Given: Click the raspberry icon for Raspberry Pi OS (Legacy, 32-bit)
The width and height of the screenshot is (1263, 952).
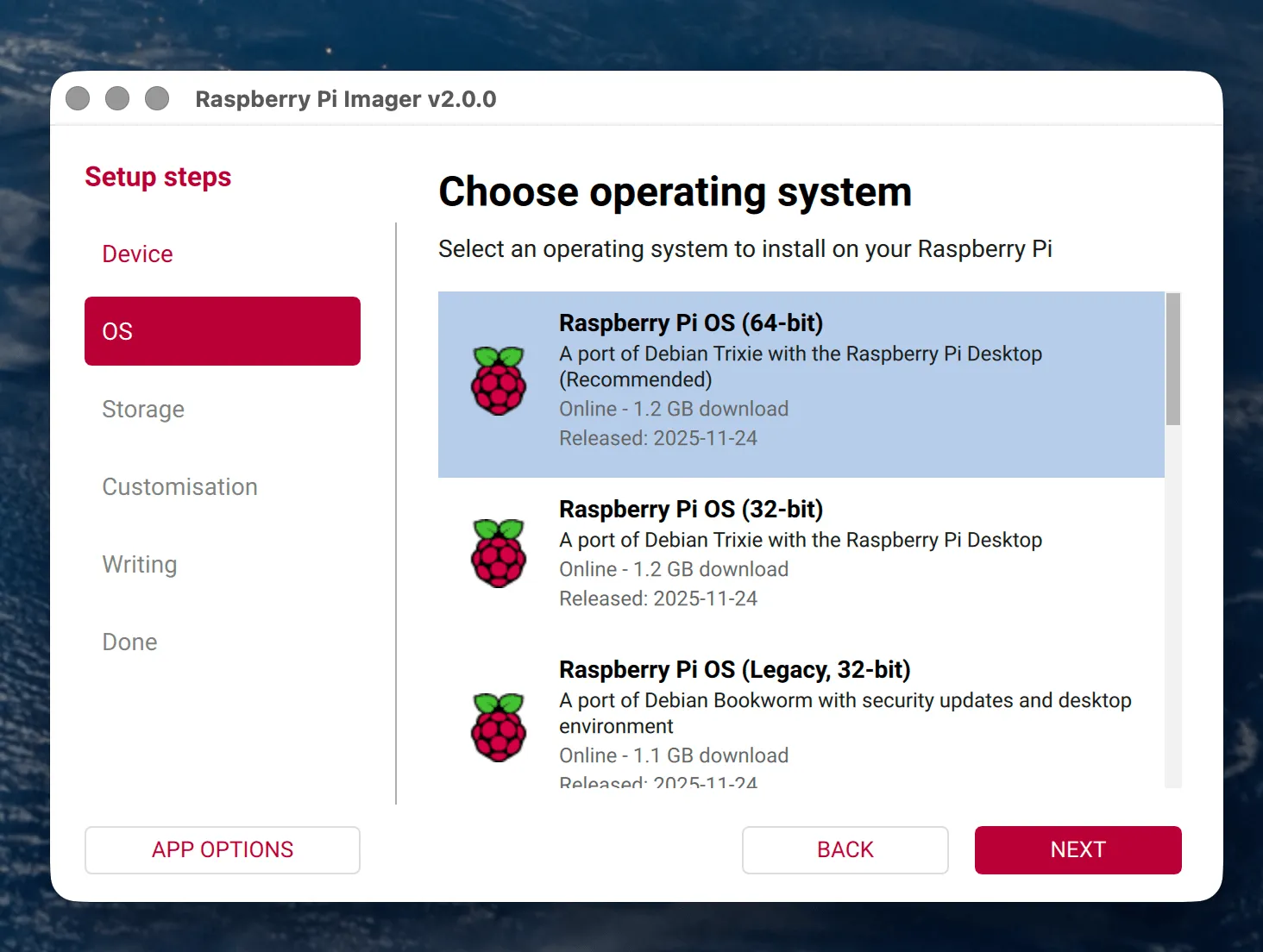Looking at the screenshot, I should click(499, 727).
